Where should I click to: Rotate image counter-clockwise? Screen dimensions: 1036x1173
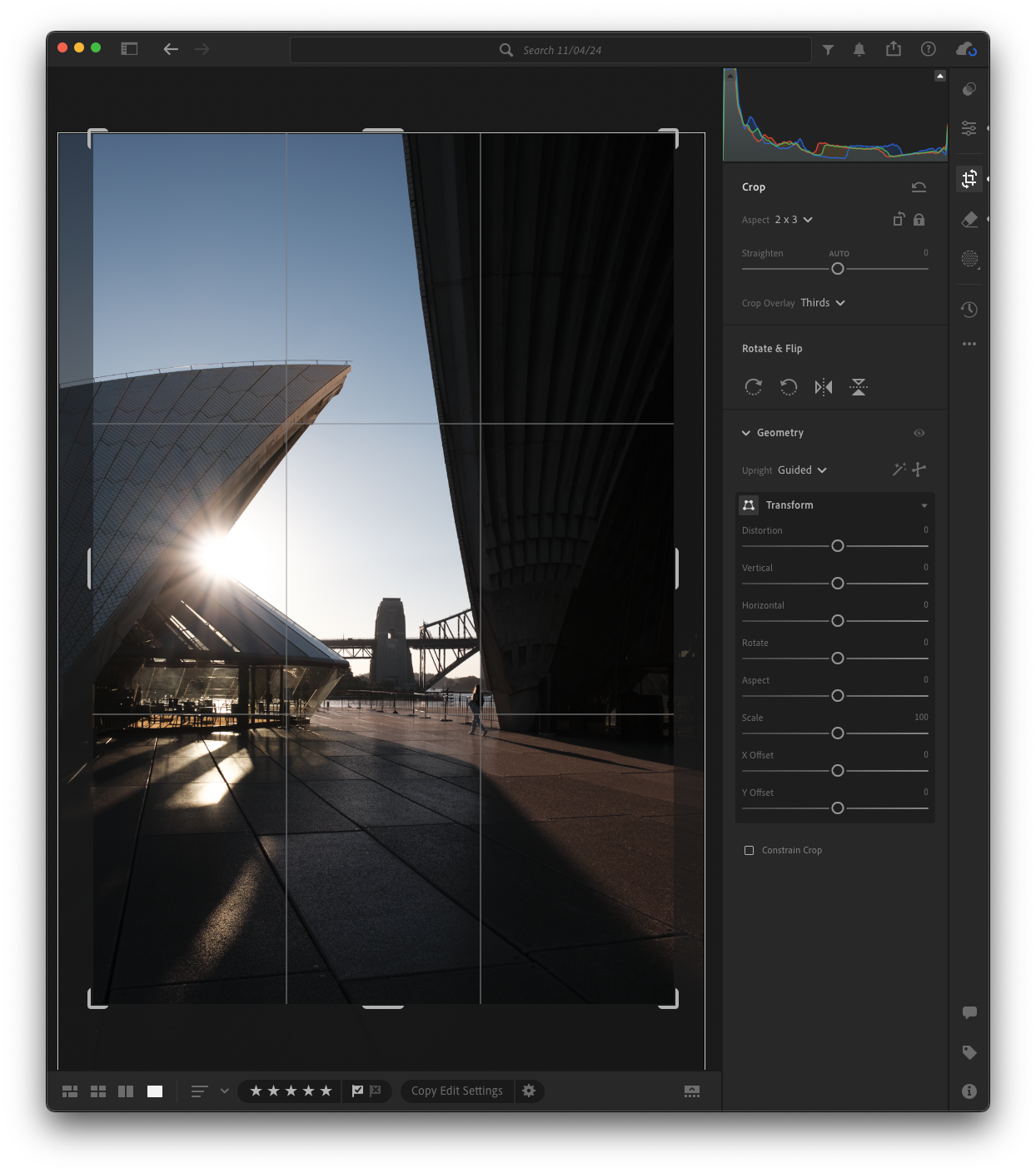coord(789,387)
